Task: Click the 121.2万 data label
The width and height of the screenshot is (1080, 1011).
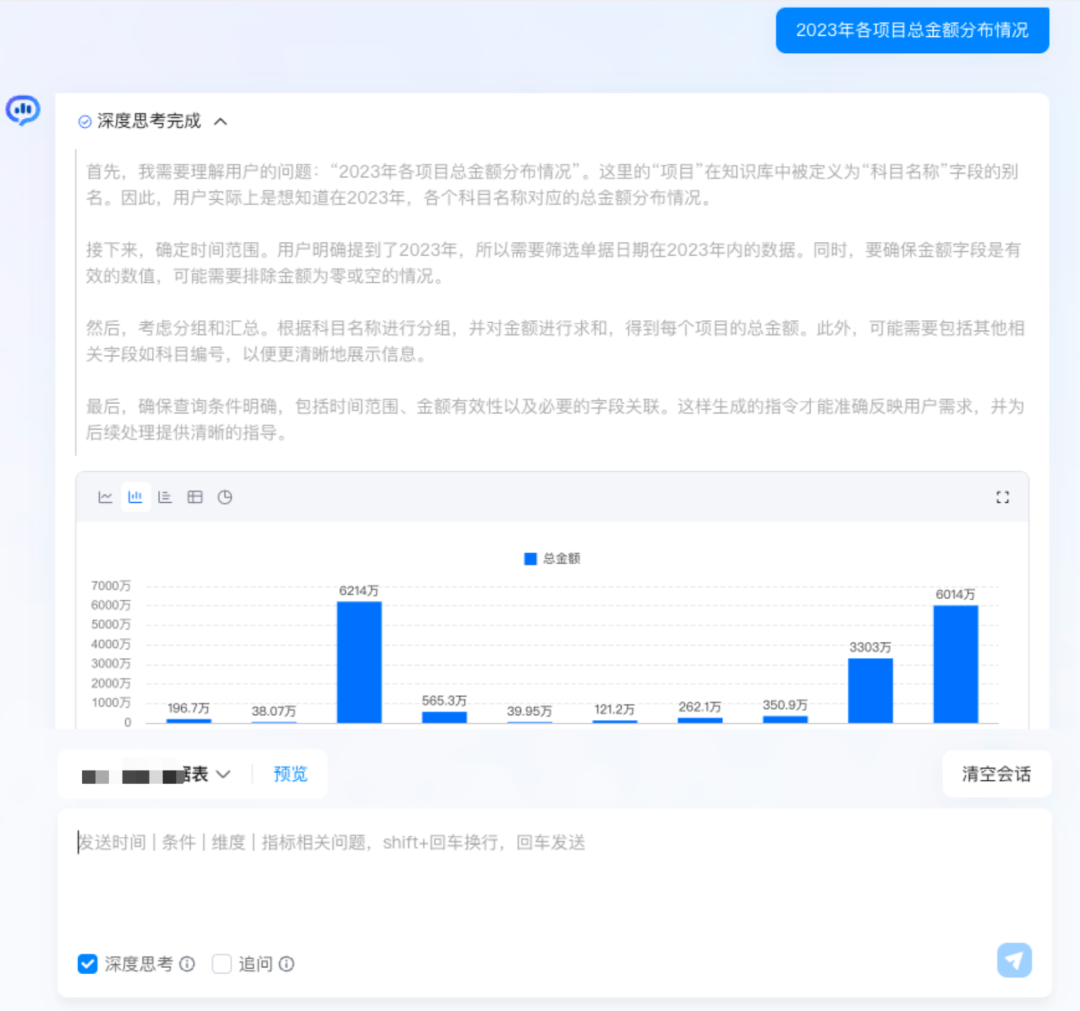Action: coord(614,709)
